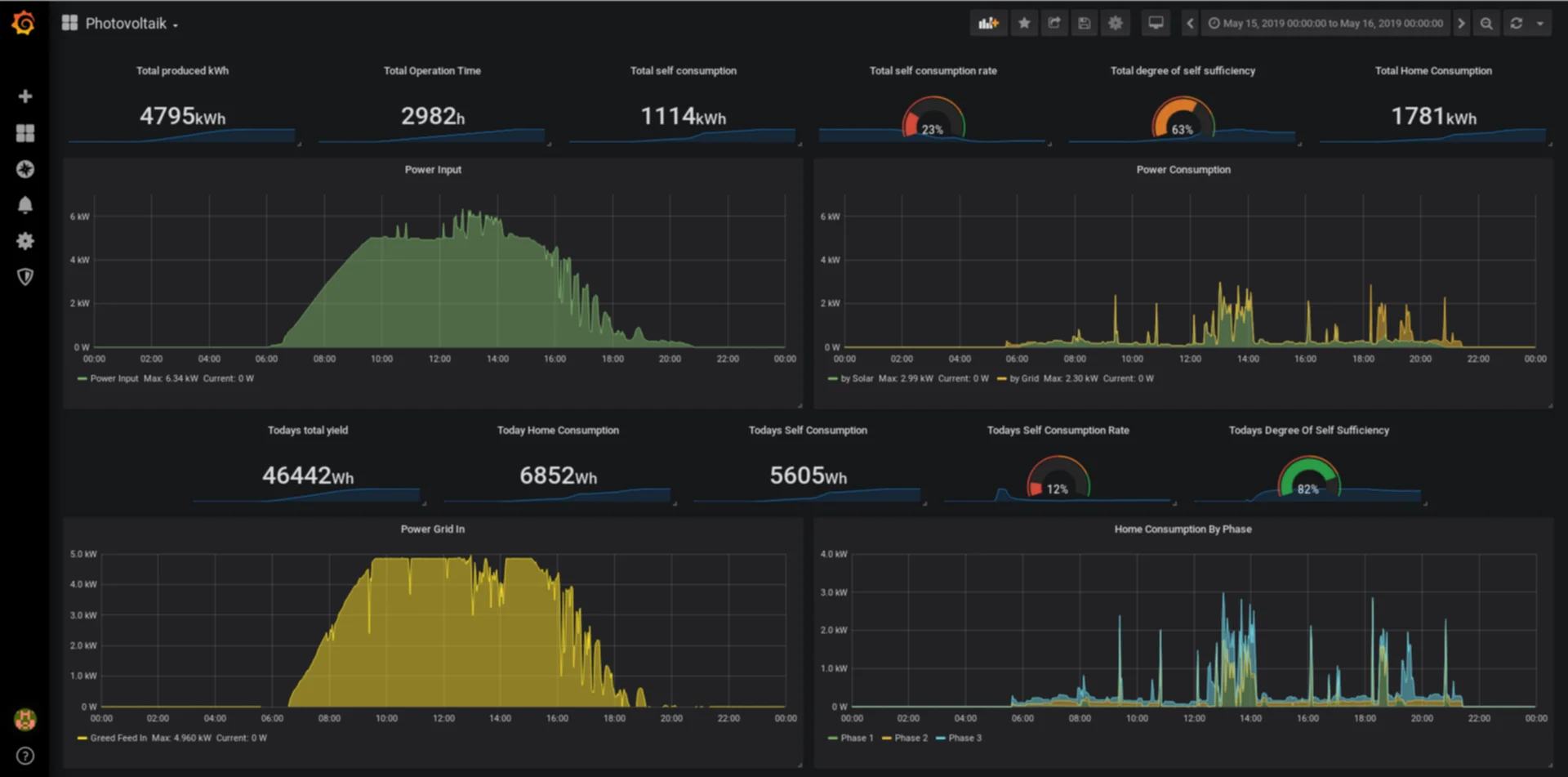Open Total degree of self sufficiency title
Image resolution: width=1568 pixels, height=777 pixels.
(1183, 71)
